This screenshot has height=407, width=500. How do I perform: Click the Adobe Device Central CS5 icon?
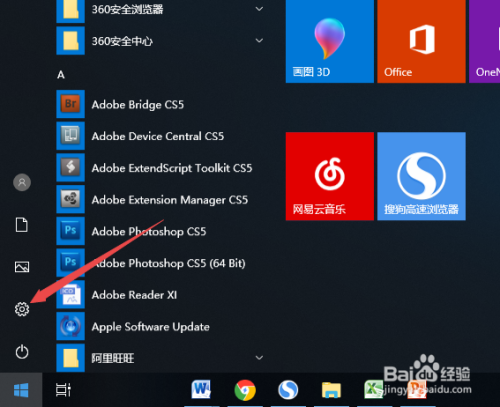pyautogui.click(x=71, y=136)
